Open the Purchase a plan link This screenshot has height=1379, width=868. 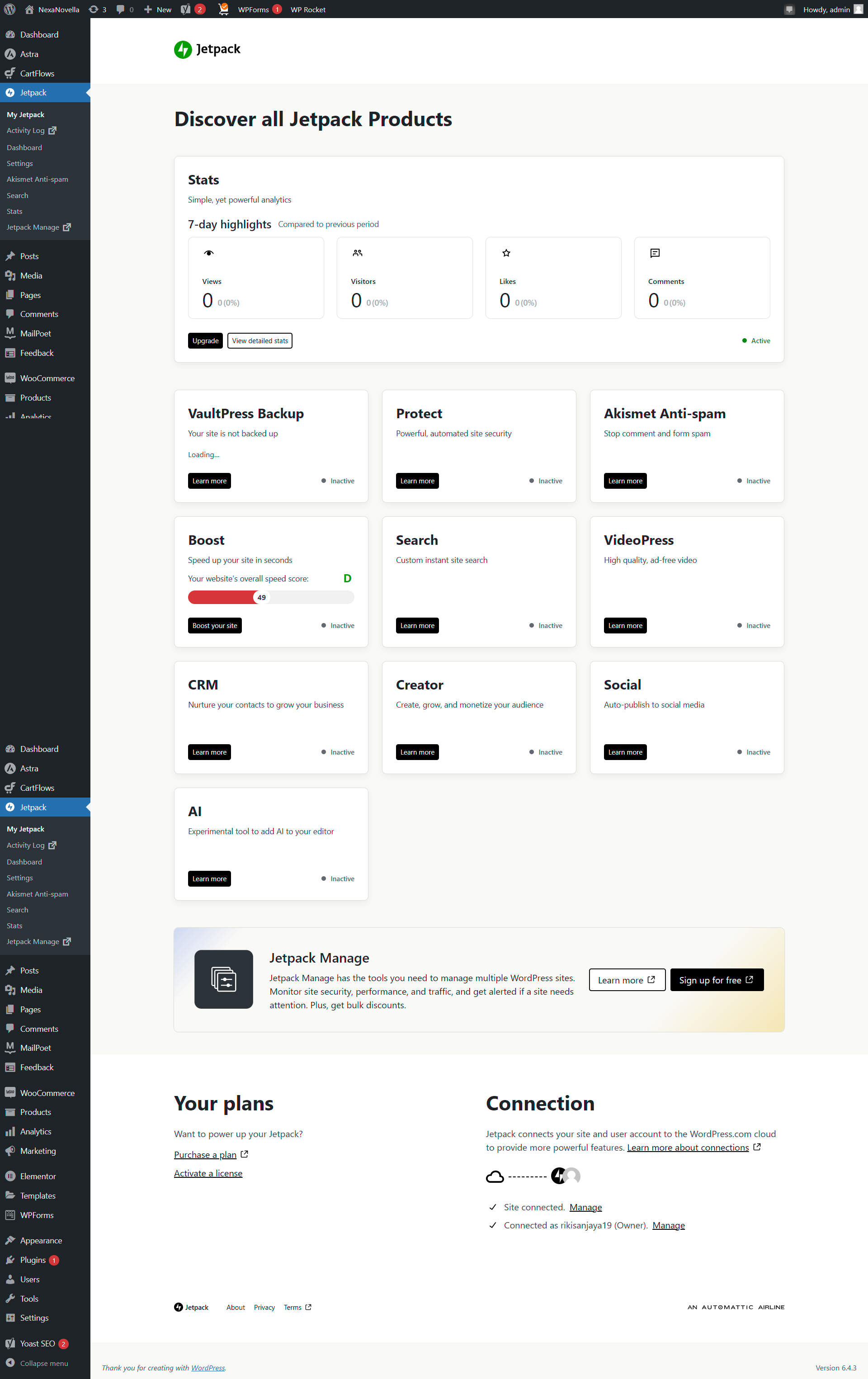pos(205,1154)
